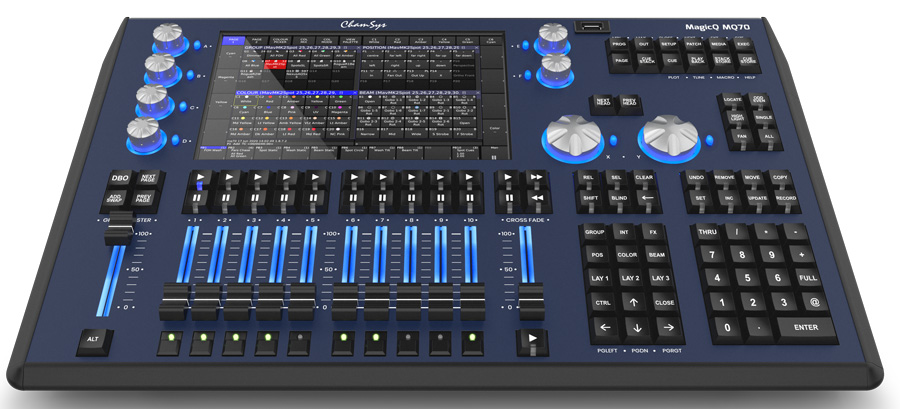Open the PATCH window key
Viewport: 900px width, 409px height.
point(694,44)
